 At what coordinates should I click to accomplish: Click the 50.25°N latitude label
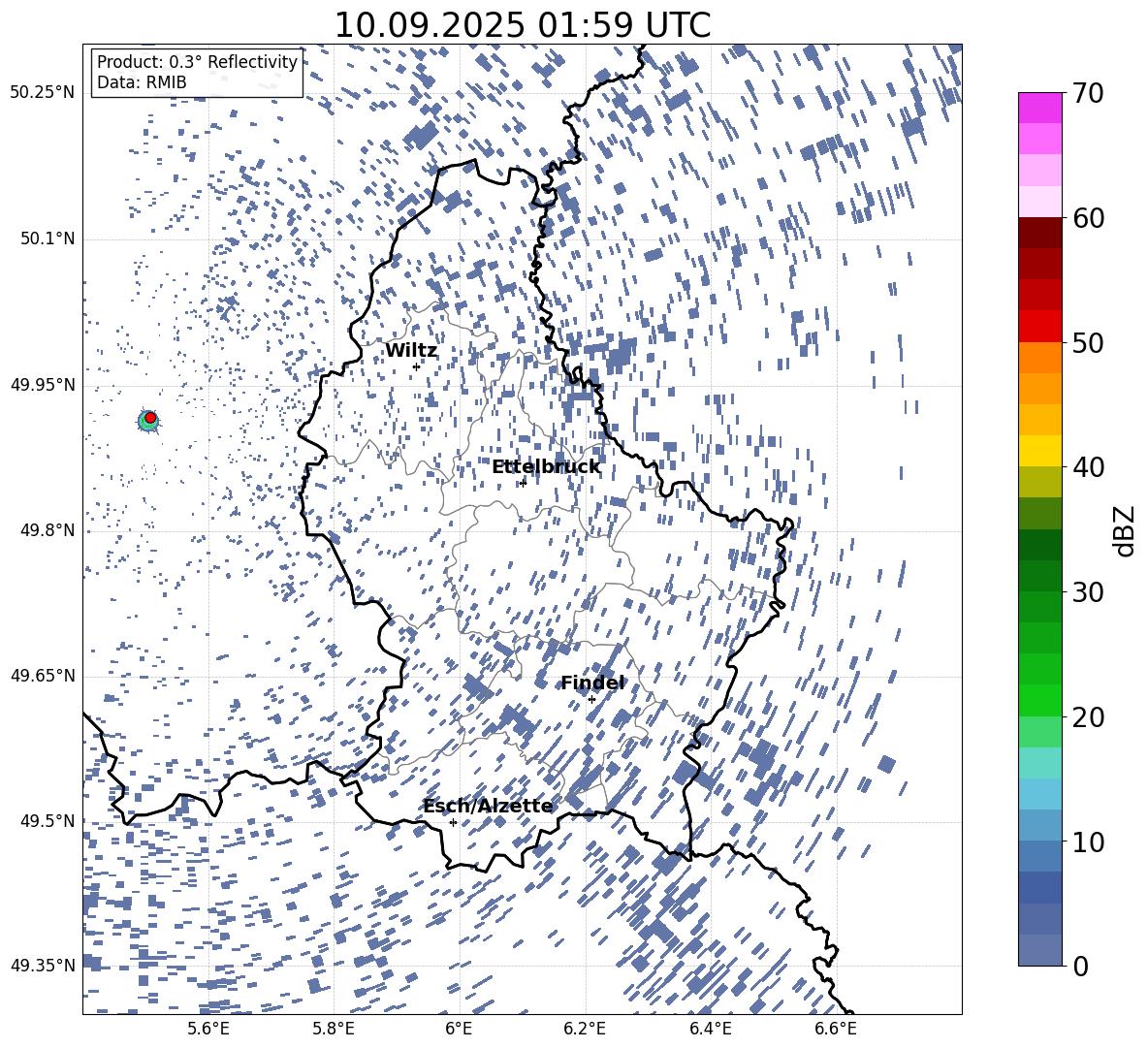[43, 92]
